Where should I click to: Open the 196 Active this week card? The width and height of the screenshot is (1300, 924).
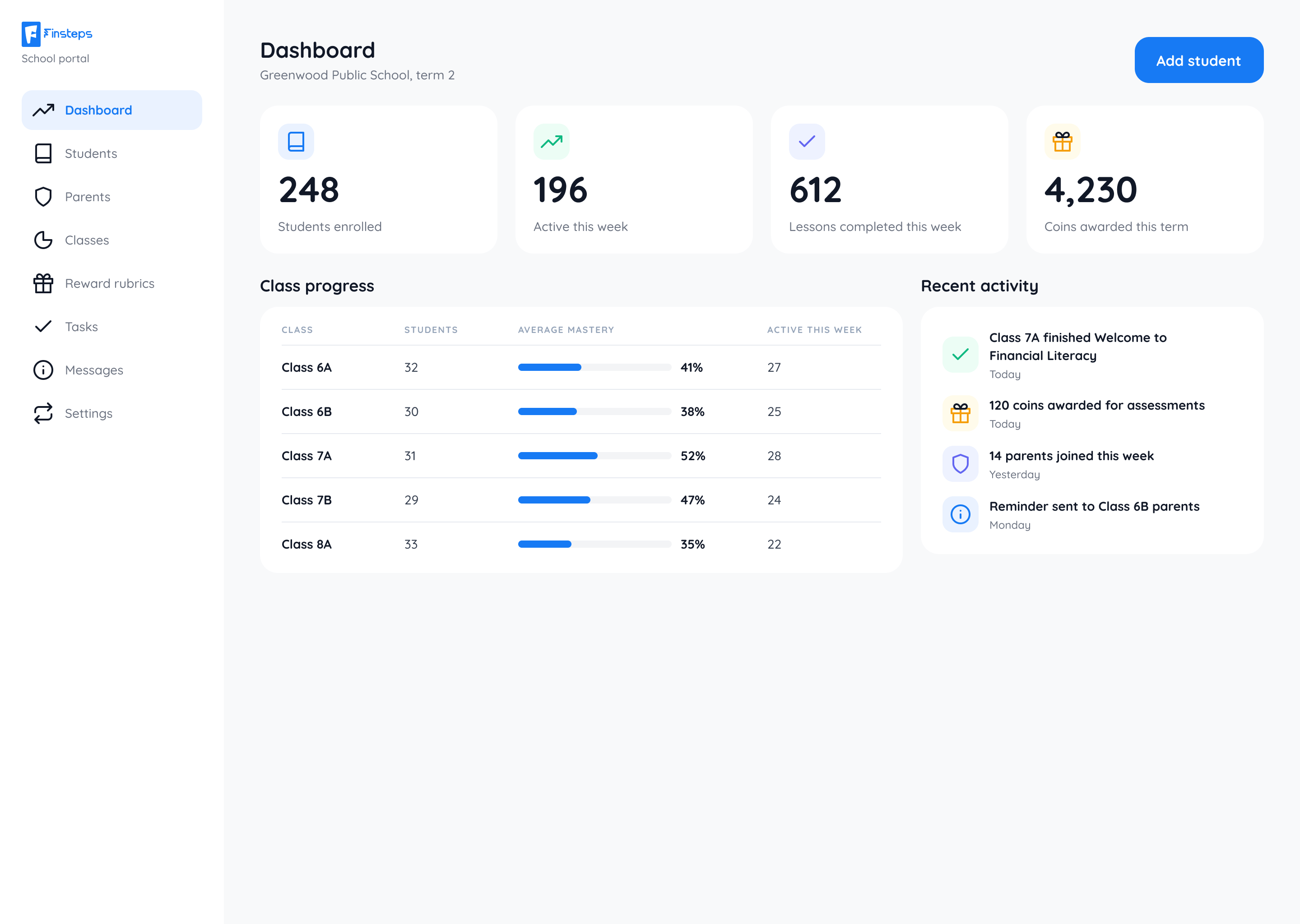tap(633, 179)
